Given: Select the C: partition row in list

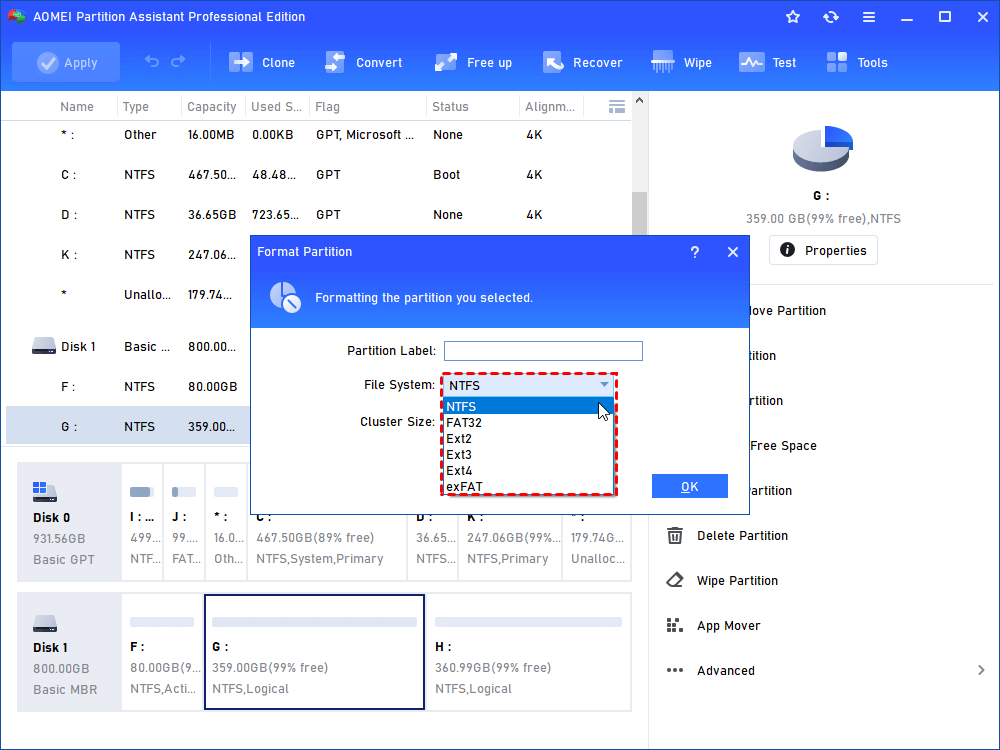Looking at the screenshot, I should coord(317,175).
